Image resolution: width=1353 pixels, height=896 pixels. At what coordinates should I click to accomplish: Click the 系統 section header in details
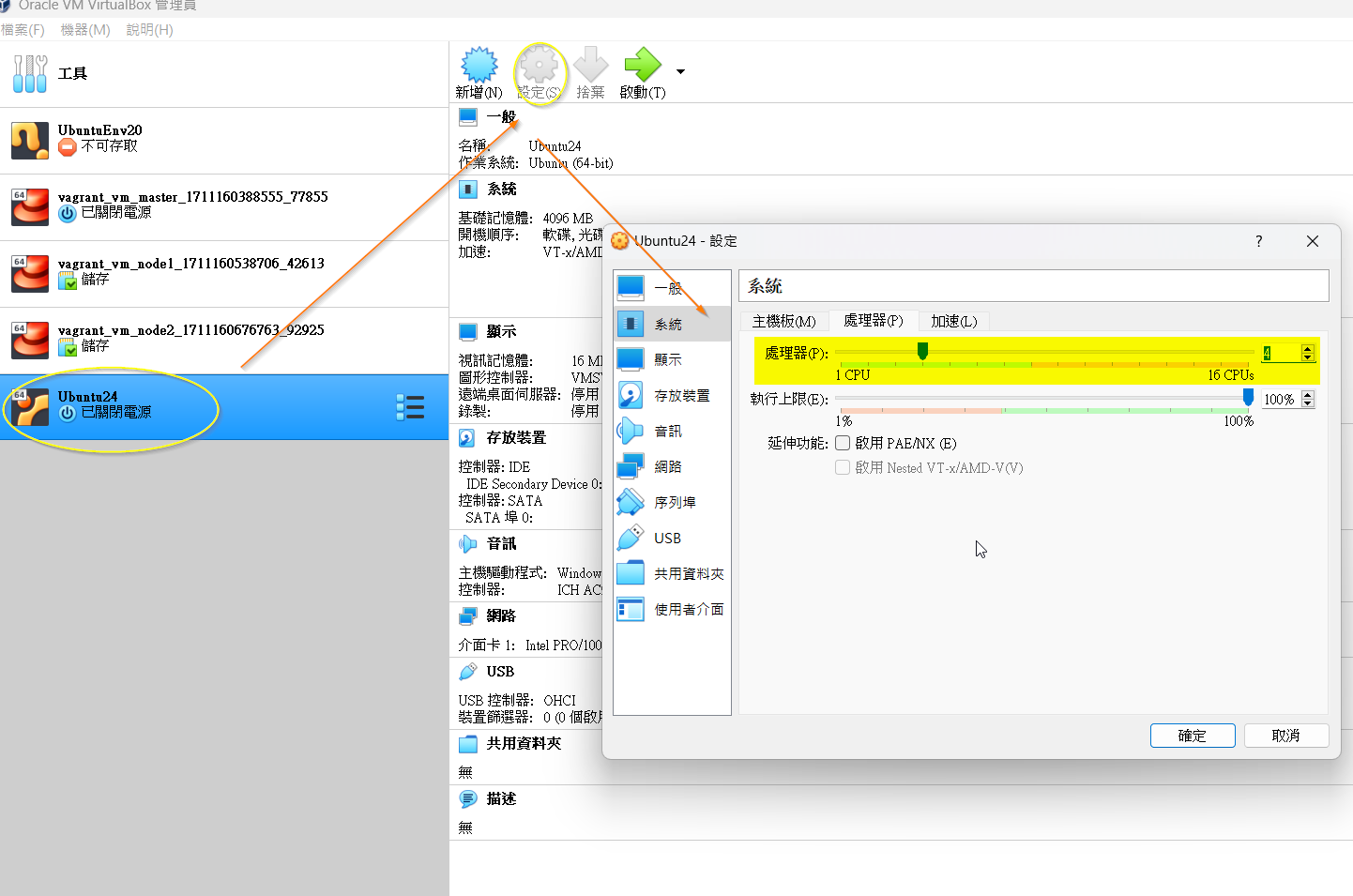coord(502,189)
